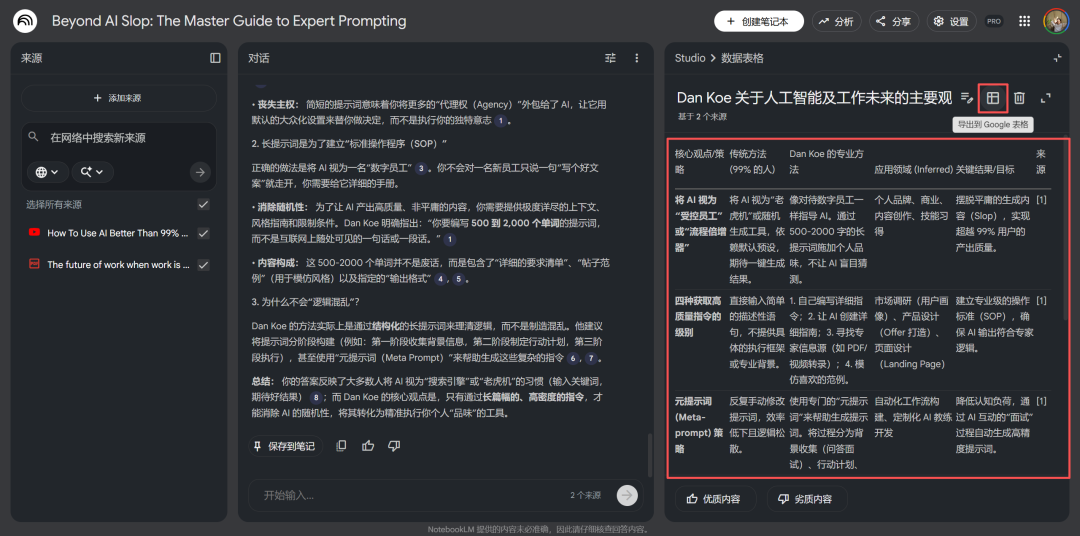Rate table as 劣质内容

click(807, 499)
